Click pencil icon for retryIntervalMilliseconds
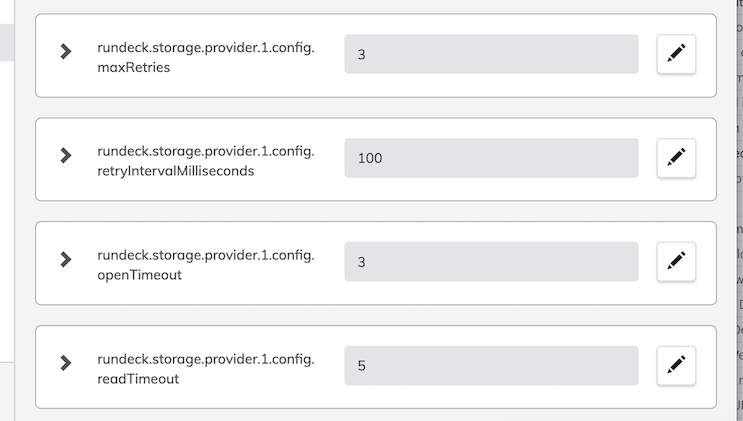Image resolution: width=743 pixels, height=421 pixels. pos(676,157)
